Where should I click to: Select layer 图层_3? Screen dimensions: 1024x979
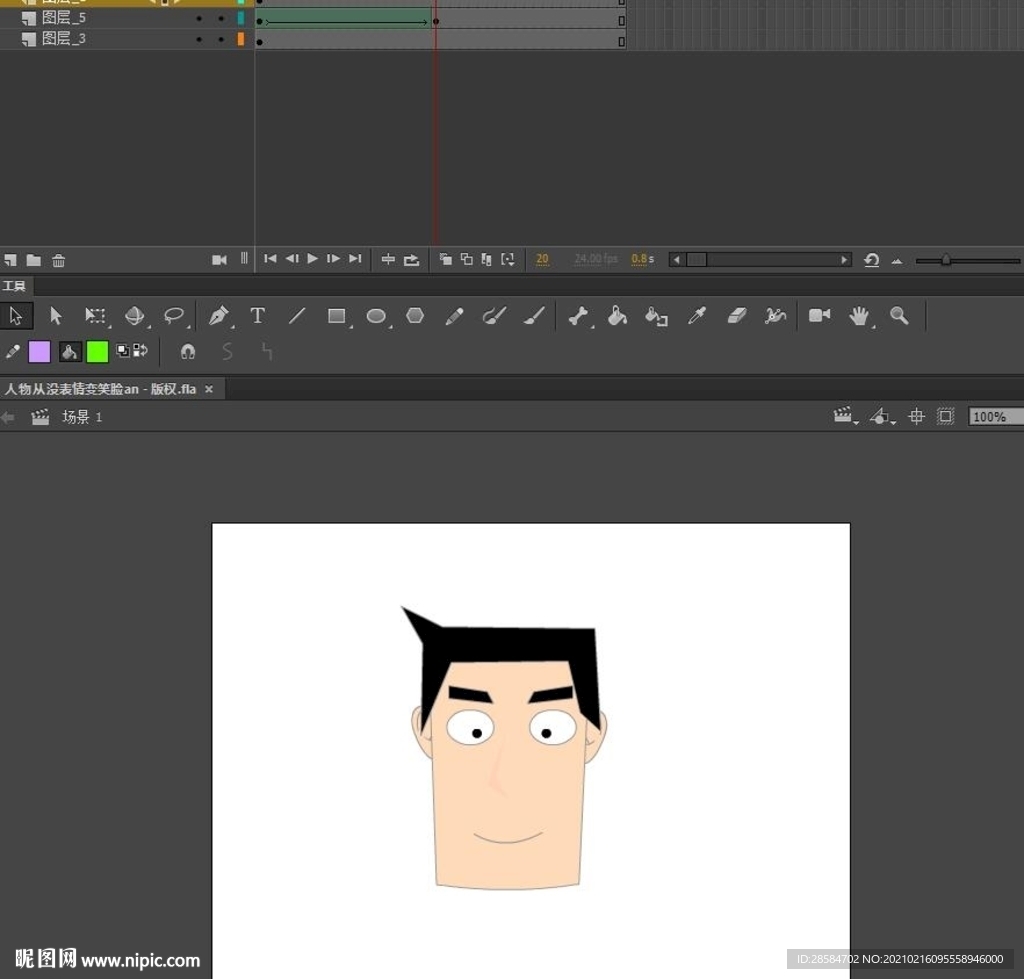63,39
